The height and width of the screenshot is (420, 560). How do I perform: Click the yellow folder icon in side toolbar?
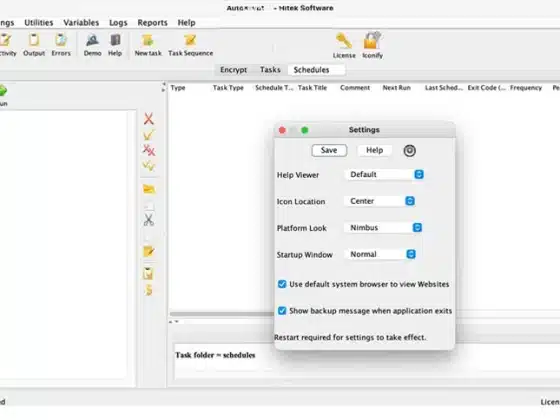pyautogui.click(x=149, y=189)
